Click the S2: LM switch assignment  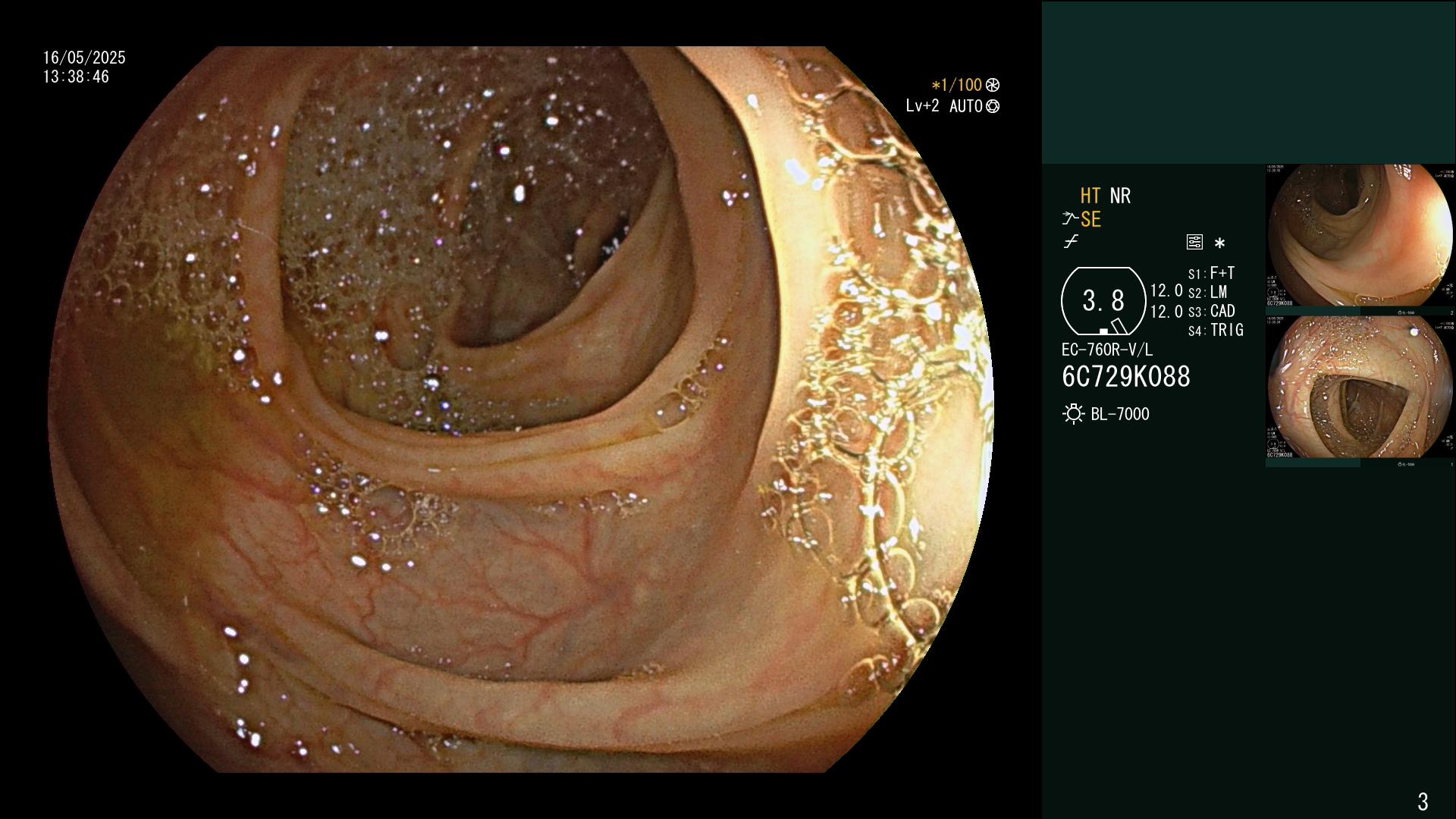(x=1208, y=292)
